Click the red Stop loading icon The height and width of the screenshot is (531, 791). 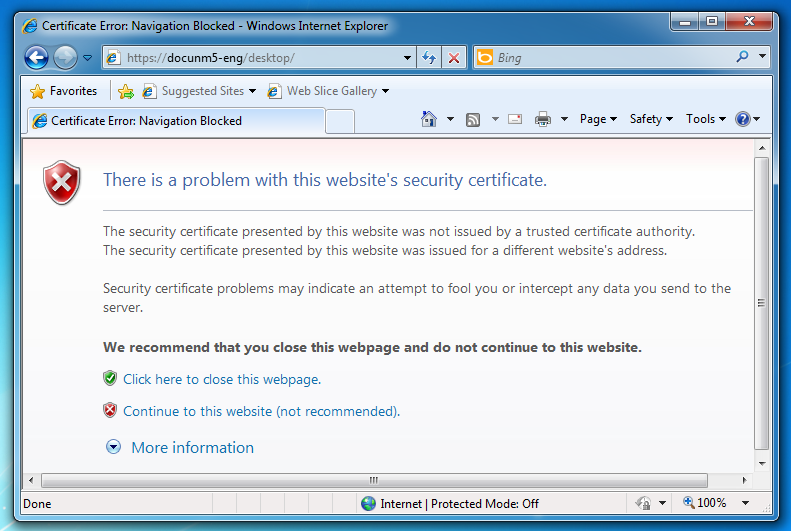[x=453, y=58]
